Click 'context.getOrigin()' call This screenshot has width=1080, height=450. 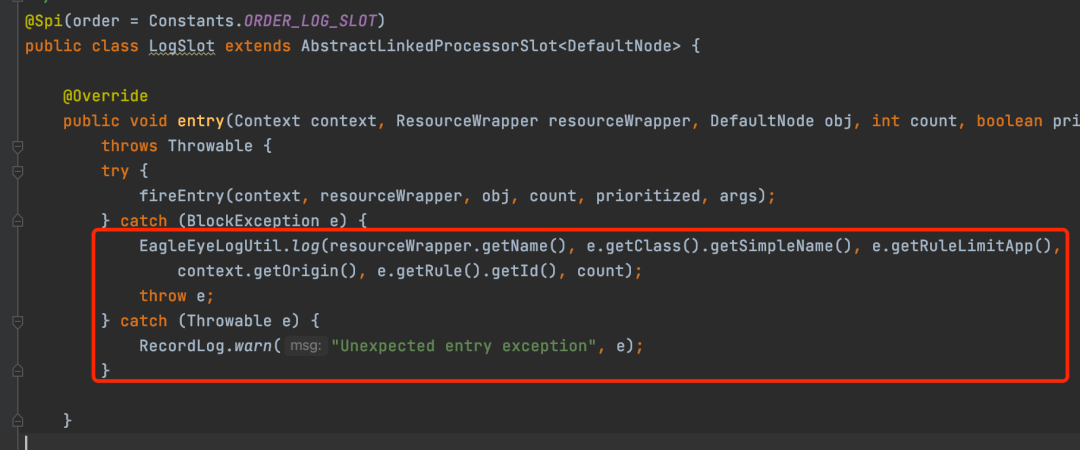click(267, 271)
